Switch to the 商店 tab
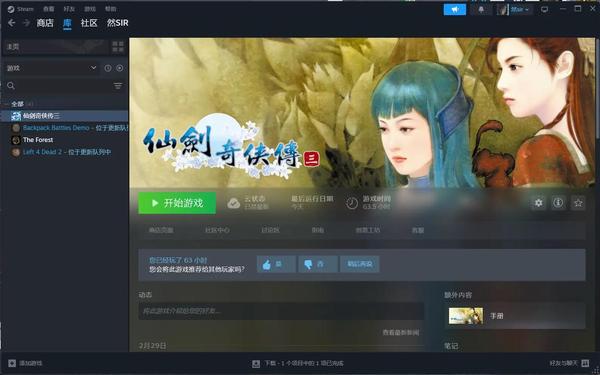Screen dimensions: 600x375 pyautogui.click(x=45, y=23)
